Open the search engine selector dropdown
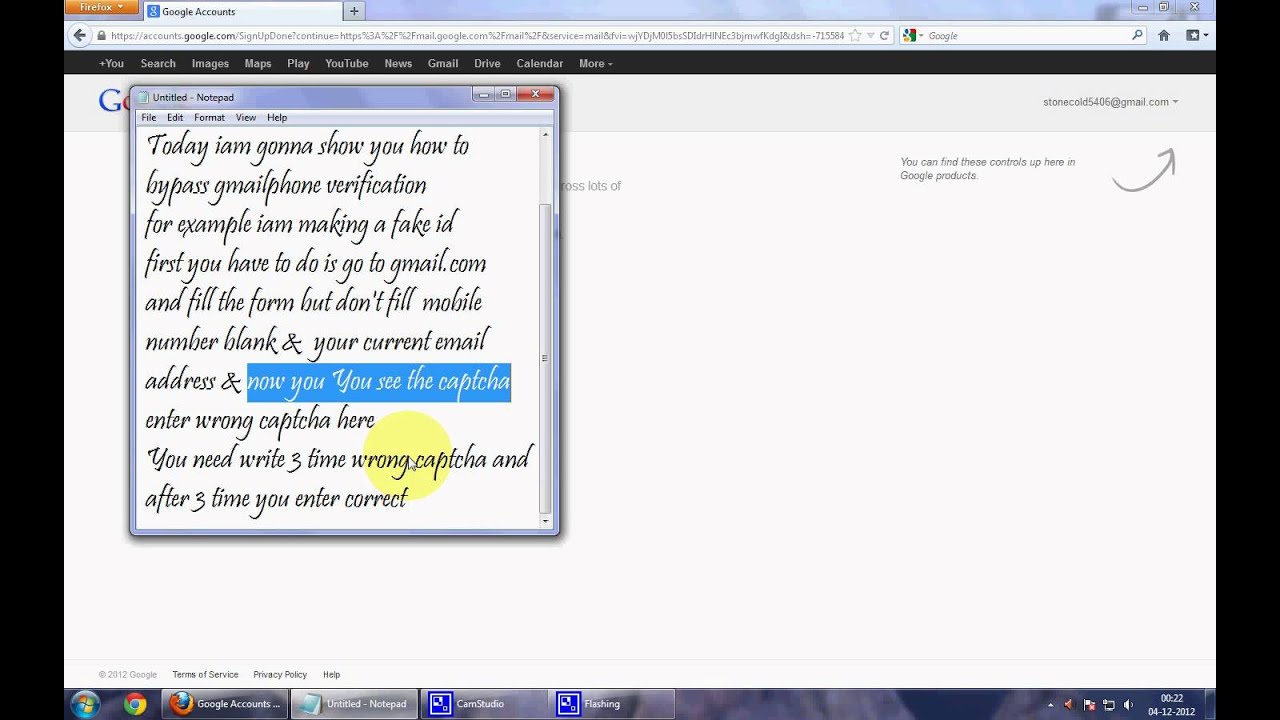Screen dimensions: 1280x720 coord(913,35)
